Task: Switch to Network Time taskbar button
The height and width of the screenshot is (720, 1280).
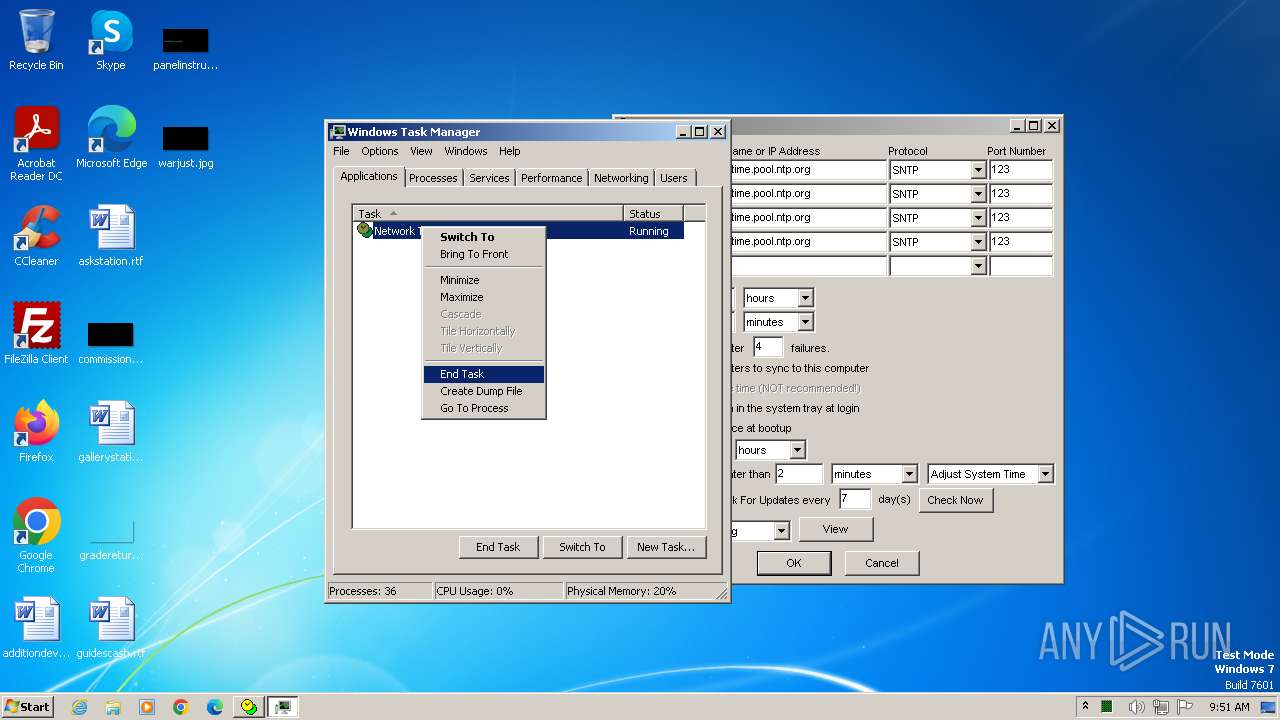Action: [x=249, y=707]
